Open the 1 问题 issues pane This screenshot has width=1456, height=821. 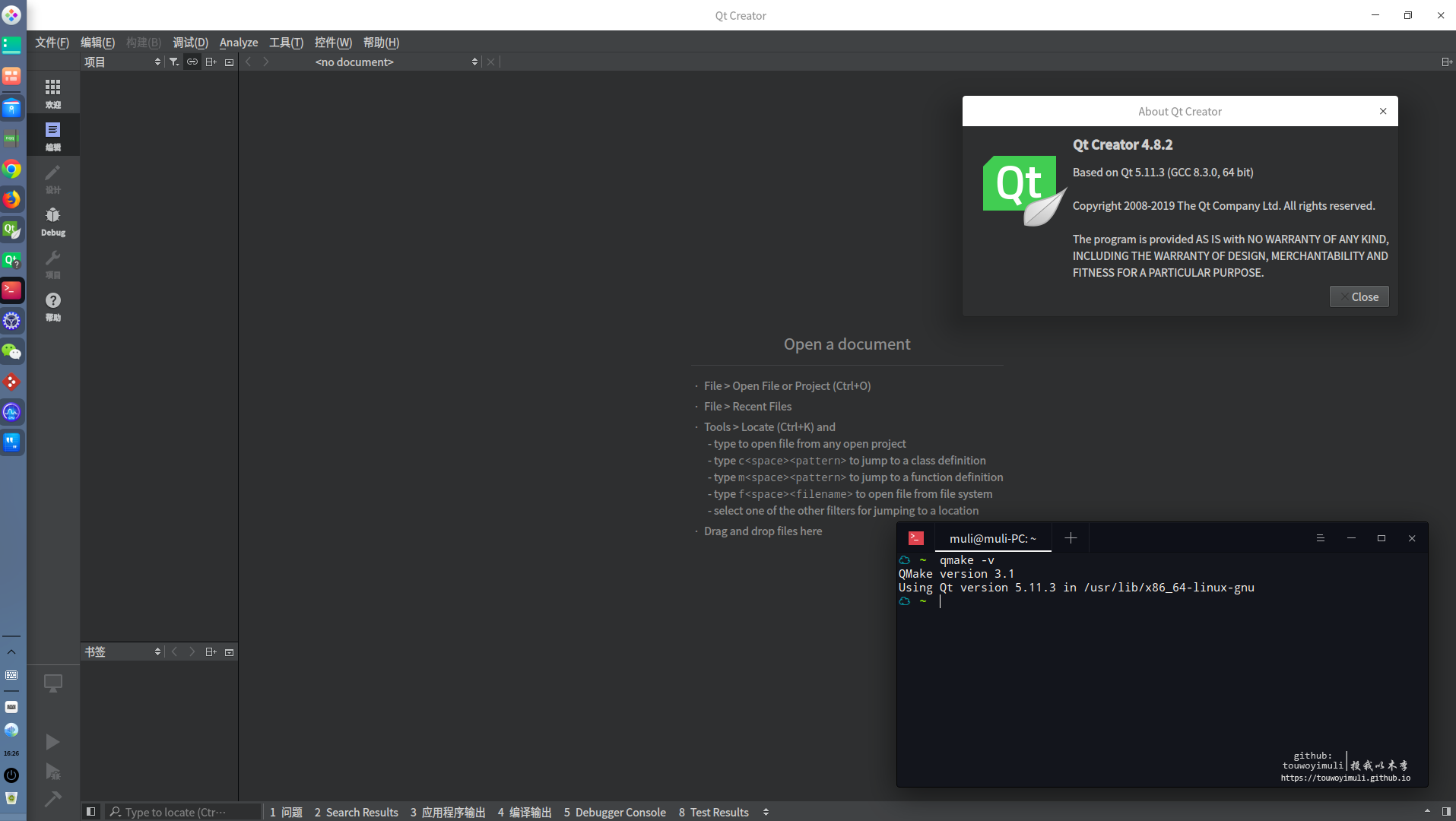[x=286, y=812]
